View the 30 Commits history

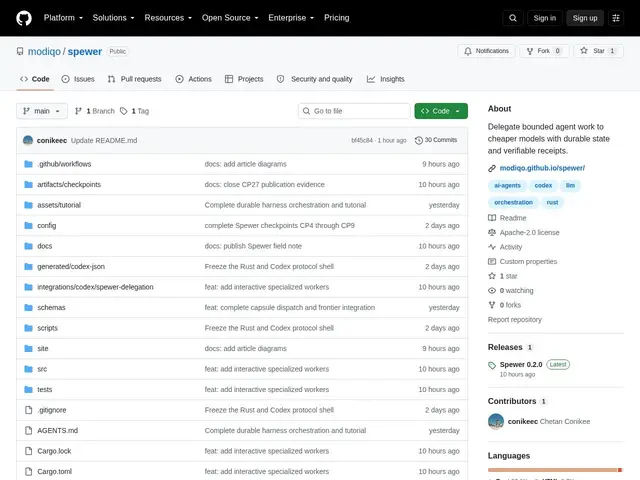click(x=436, y=140)
